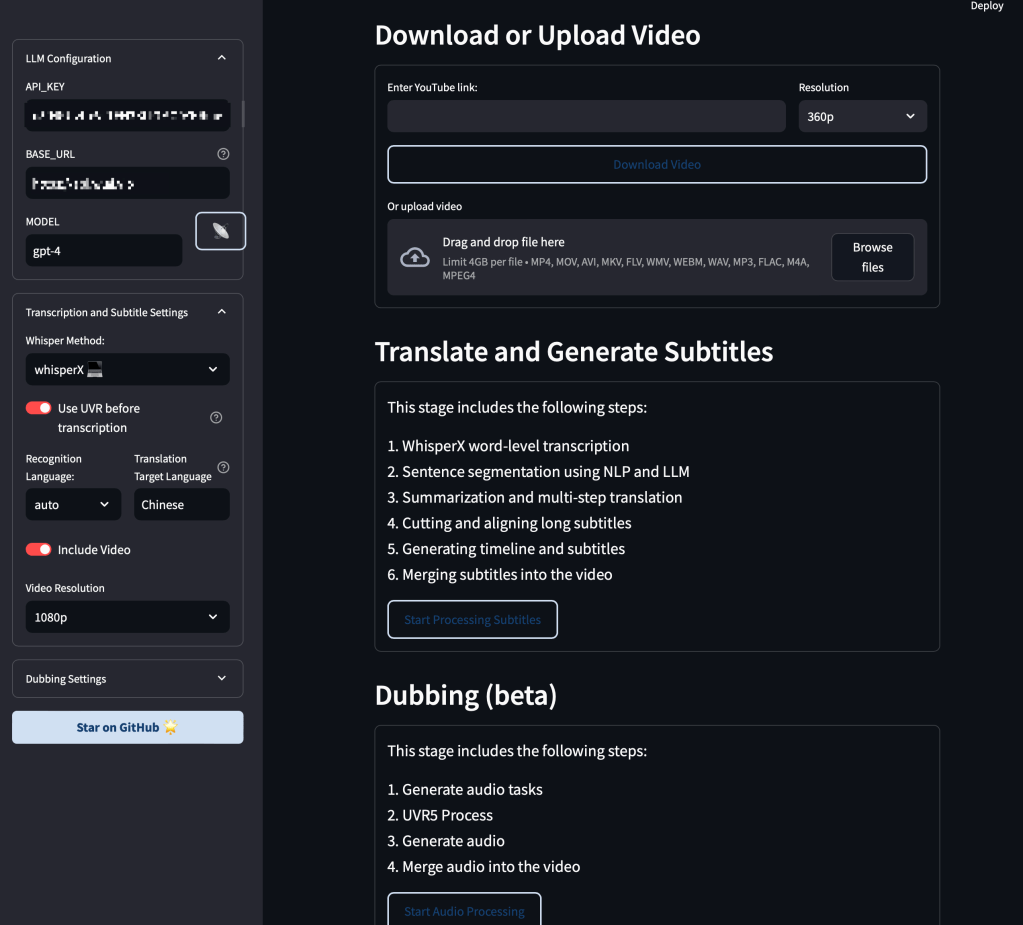Click the Star on GitHub link
Screen dimensions: 1023x925
(x=127, y=728)
